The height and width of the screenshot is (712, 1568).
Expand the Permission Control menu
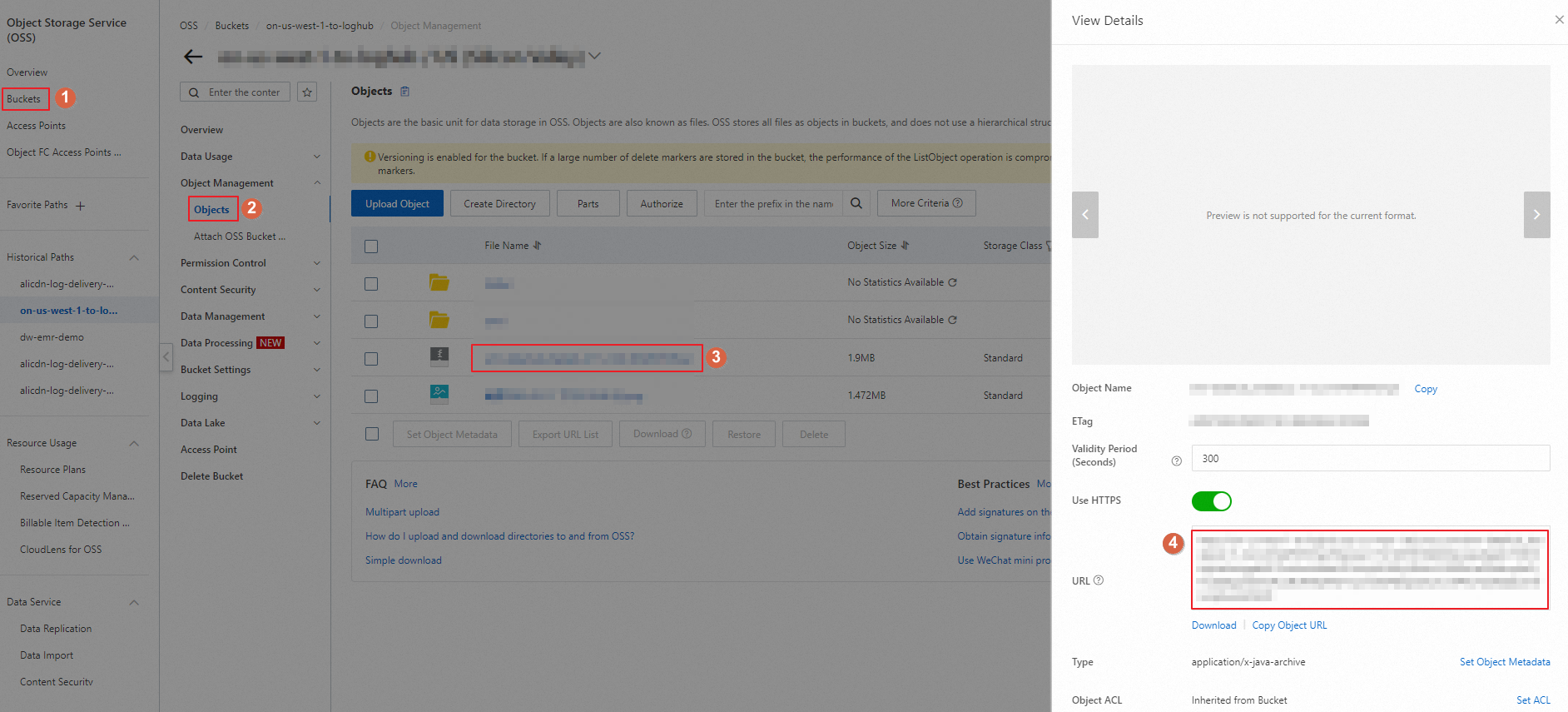click(x=316, y=263)
